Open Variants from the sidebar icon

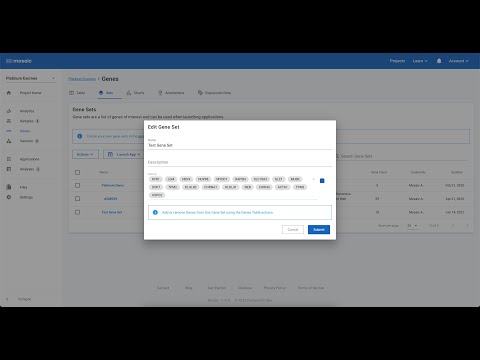click(x=9, y=141)
